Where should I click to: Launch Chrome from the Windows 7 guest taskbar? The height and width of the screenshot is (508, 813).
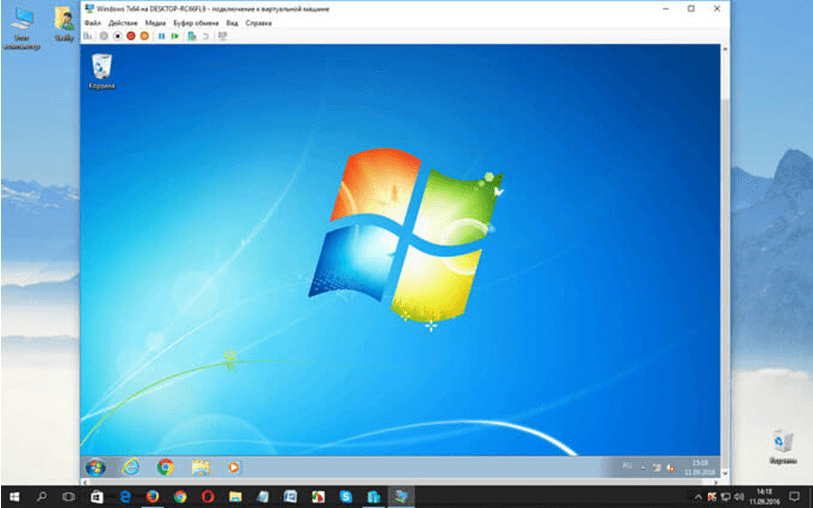[x=165, y=466]
